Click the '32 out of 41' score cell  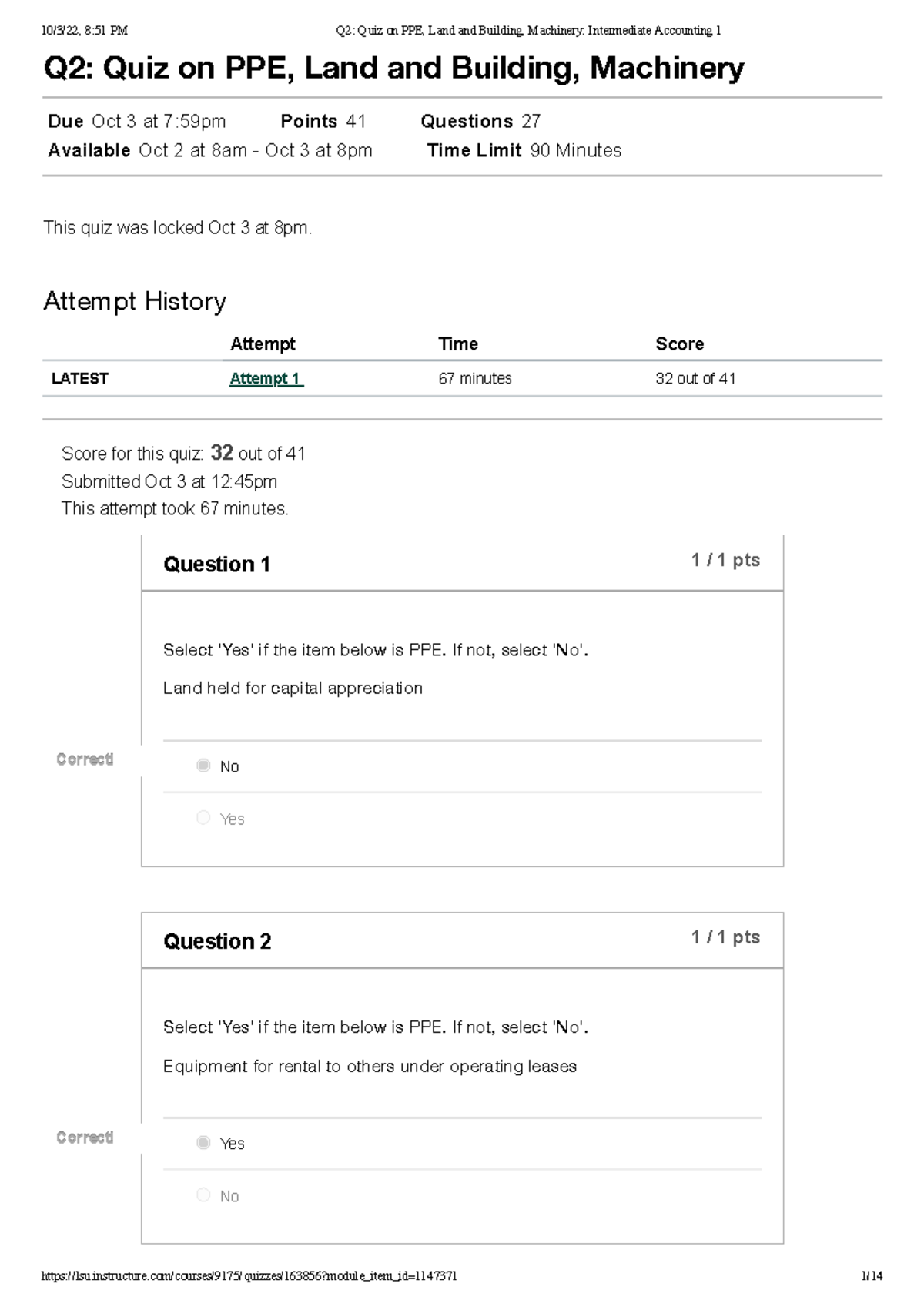695,379
